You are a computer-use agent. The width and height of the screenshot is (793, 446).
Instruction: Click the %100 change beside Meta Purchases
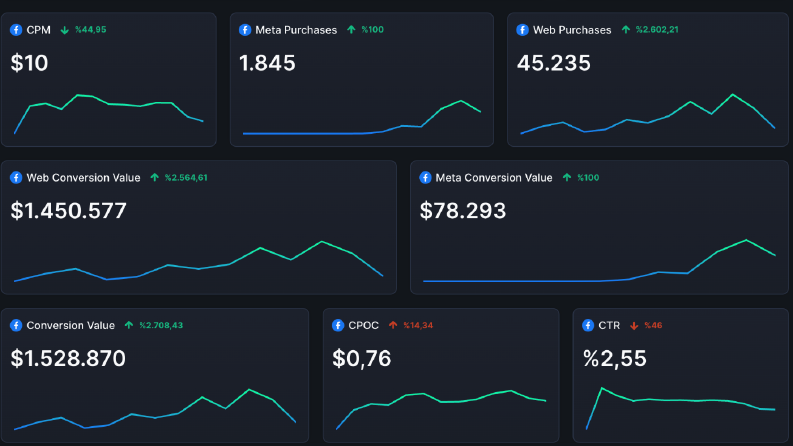pos(372,30)
